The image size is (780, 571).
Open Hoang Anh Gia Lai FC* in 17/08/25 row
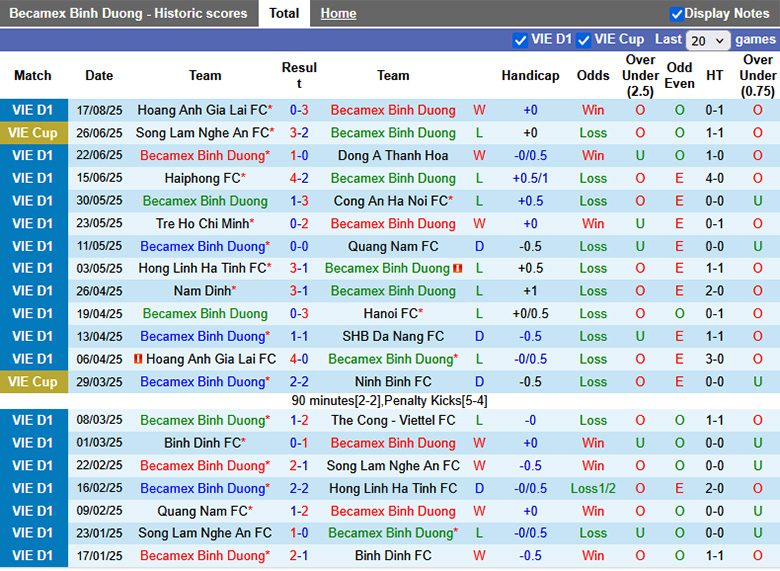tap(205, 110)
